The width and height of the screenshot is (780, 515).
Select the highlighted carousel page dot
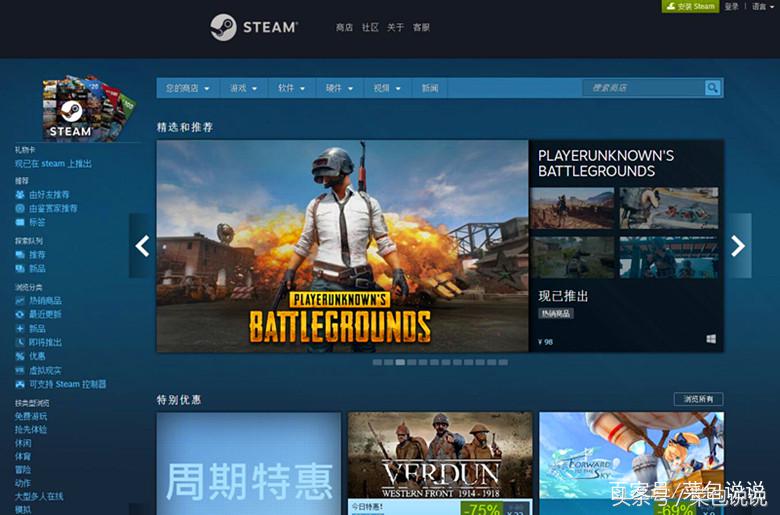click(x=400, y=362)
